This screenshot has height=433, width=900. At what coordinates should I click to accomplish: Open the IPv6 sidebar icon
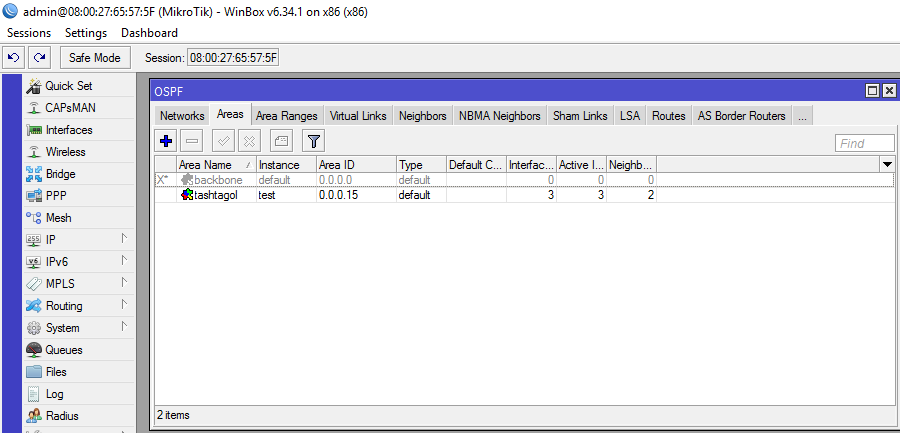pyautogui.click(x=34, y=262)
